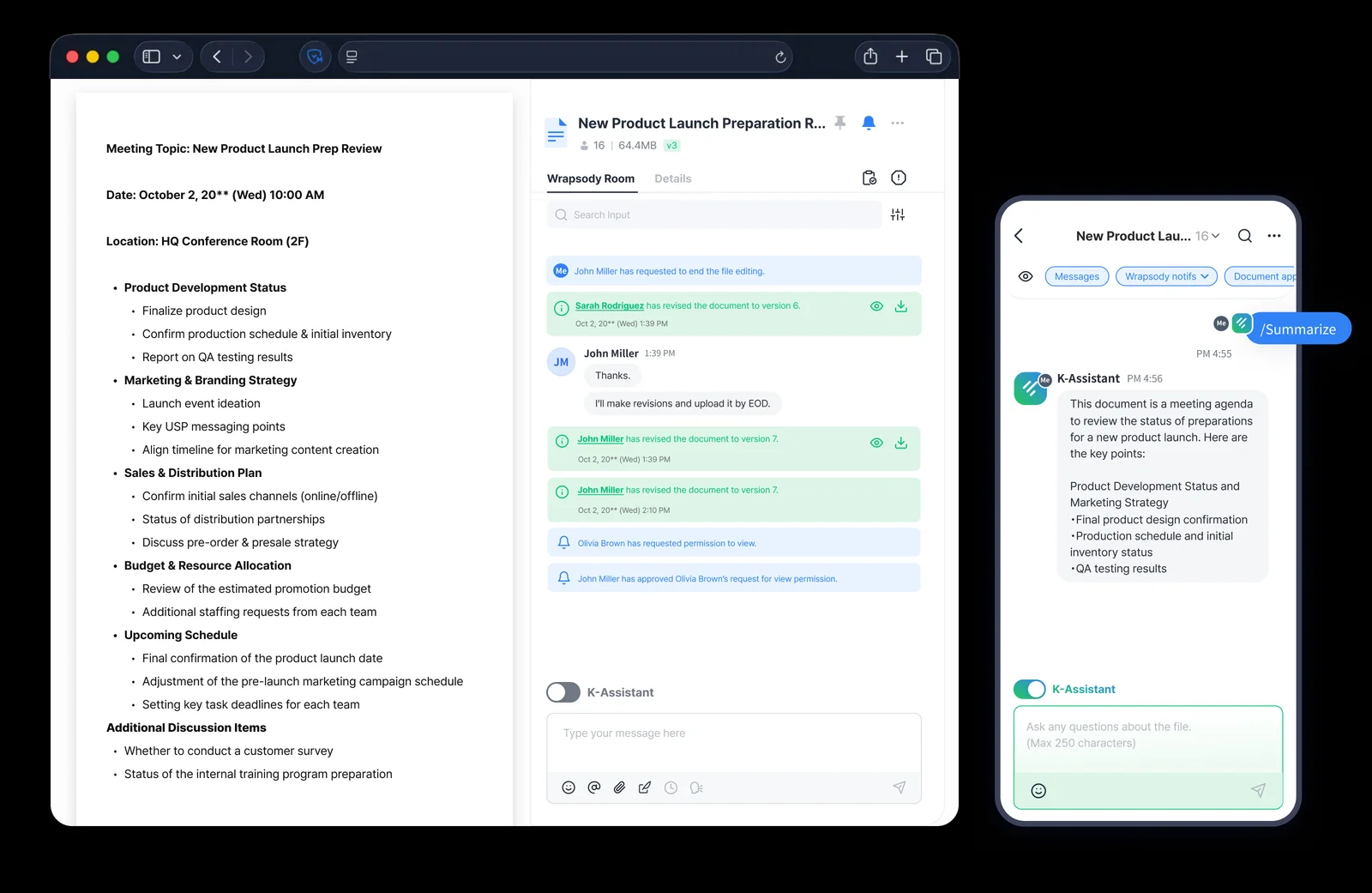Download John Miller's 1:39 PM version 7
Viewport: 1372px width, 893px height.
pyautogui.click(x=901, y=443)
